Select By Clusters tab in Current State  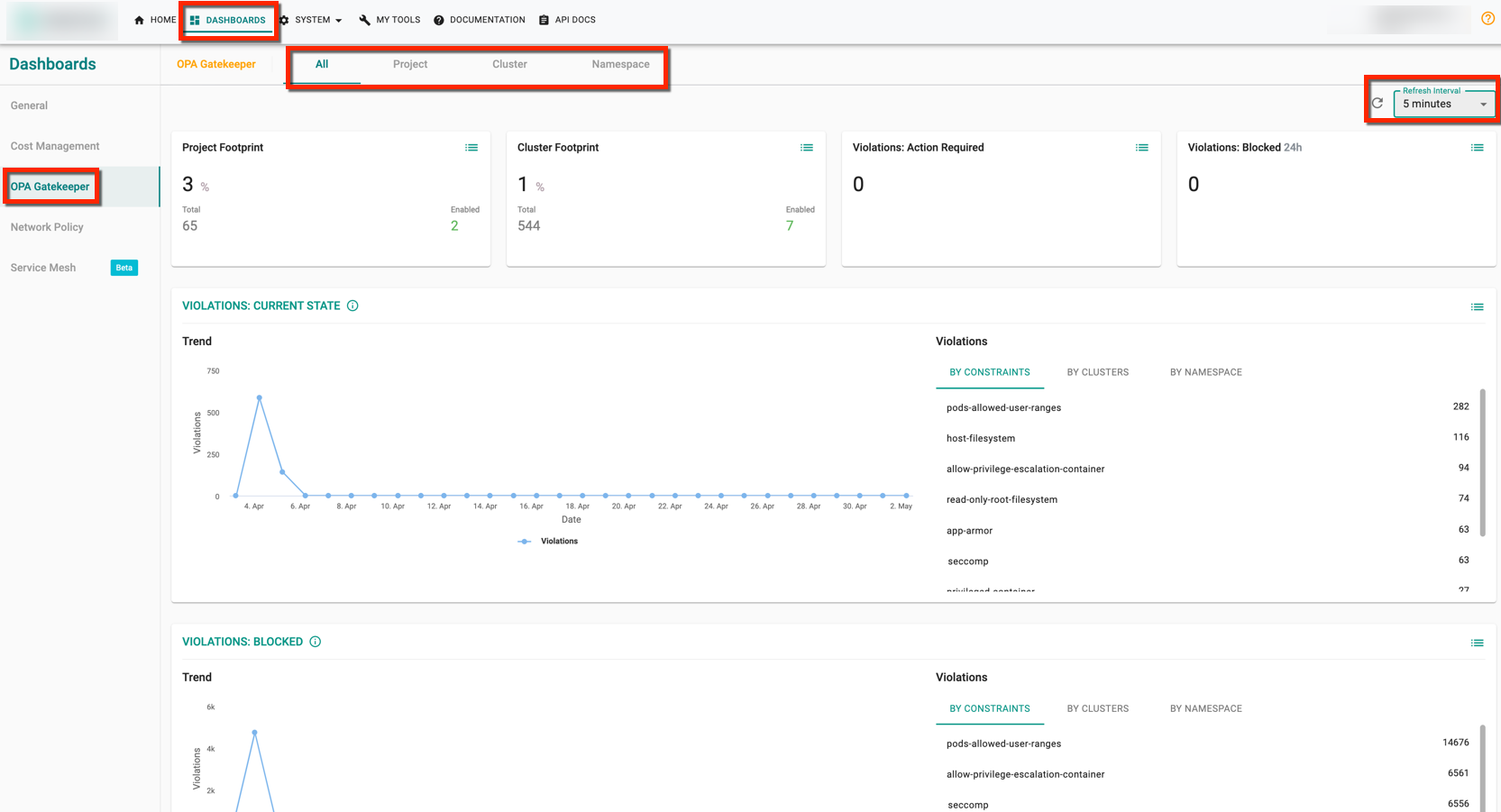pos(1098,372)
